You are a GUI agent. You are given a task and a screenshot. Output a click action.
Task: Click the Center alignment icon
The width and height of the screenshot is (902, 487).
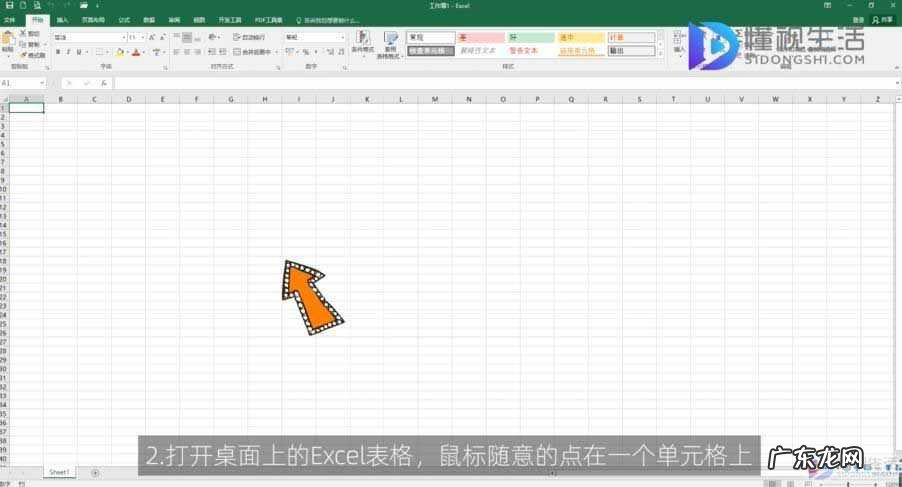[187, 52]
